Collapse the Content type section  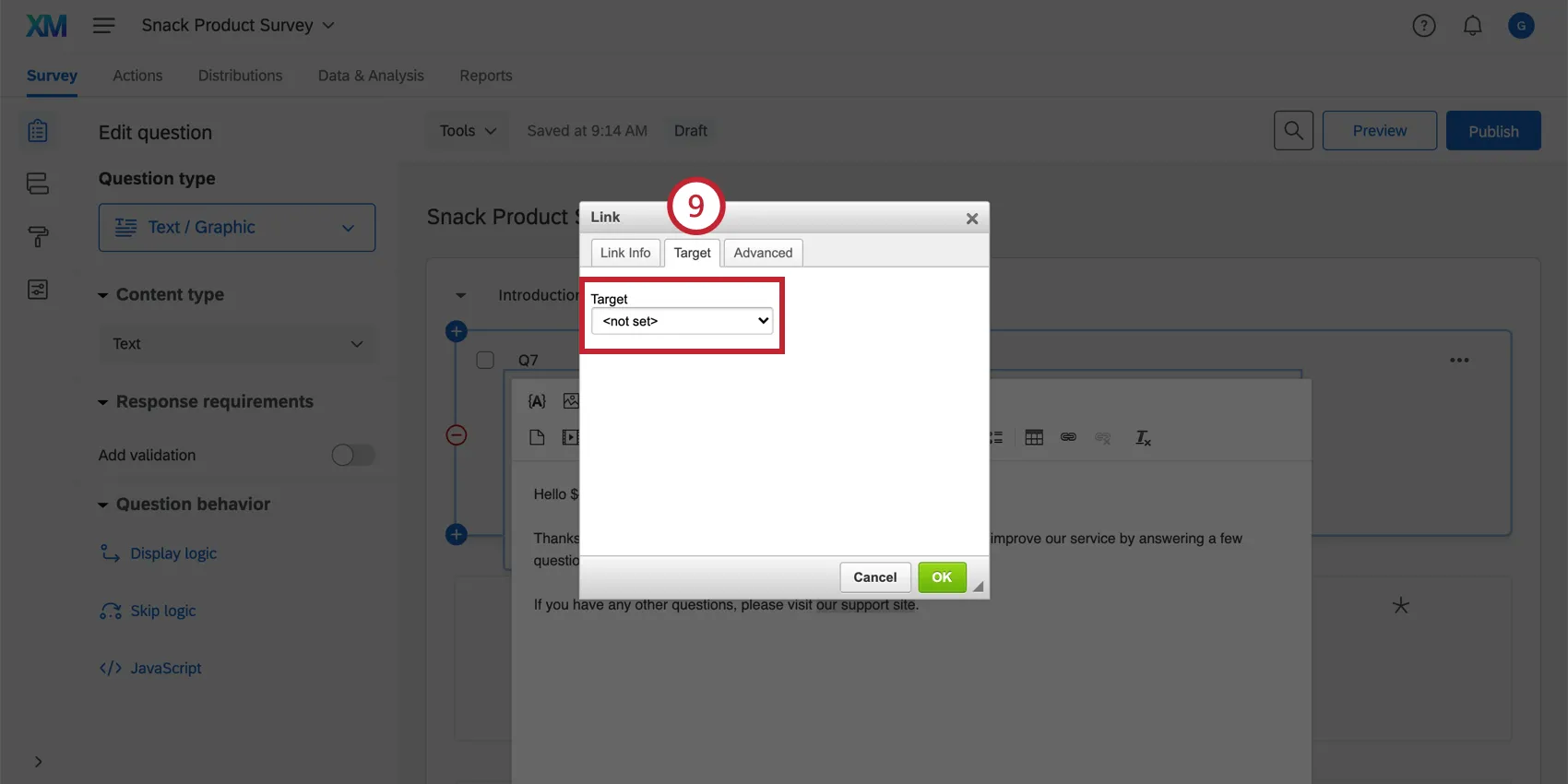pos(103,295)
